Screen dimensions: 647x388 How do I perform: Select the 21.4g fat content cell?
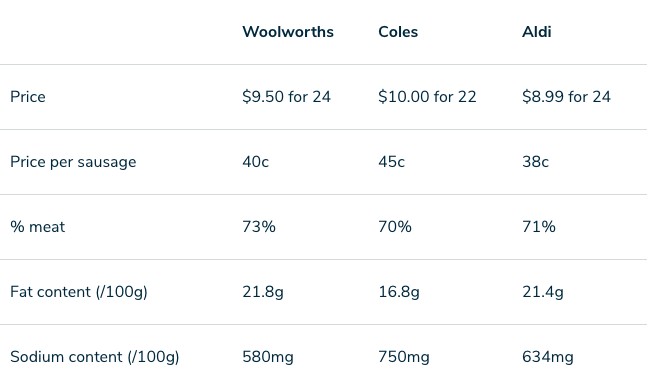click(543, 292)
